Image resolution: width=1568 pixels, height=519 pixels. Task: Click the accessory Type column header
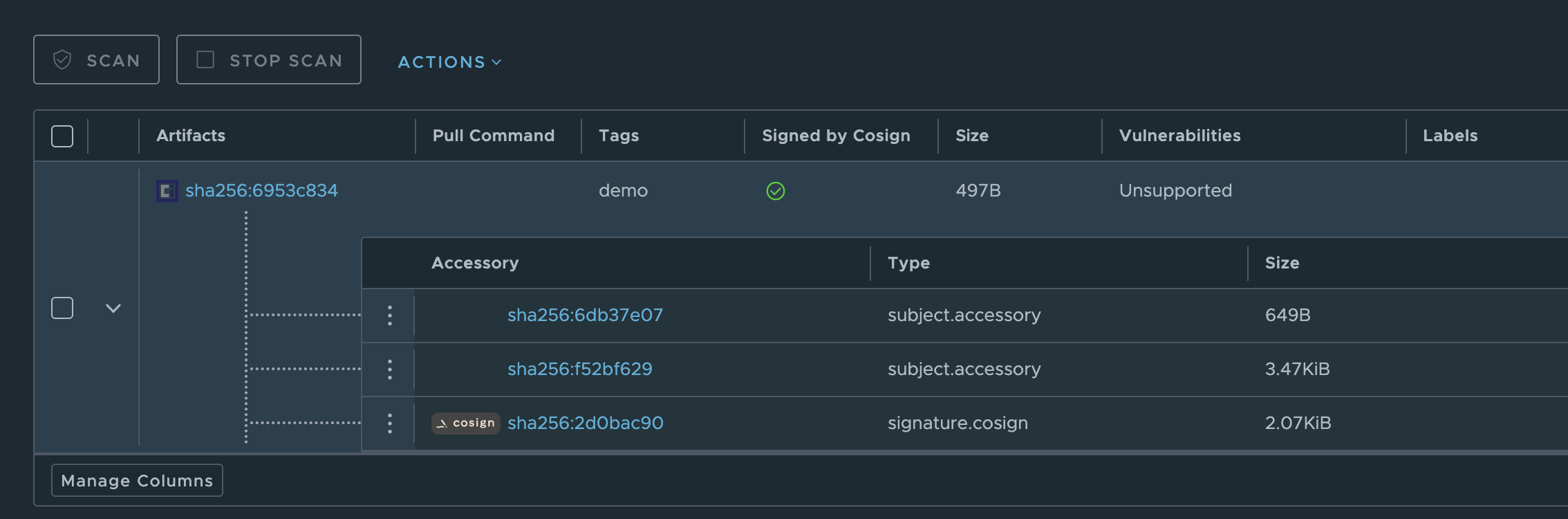pyautogui.click(x=908, y=263)
